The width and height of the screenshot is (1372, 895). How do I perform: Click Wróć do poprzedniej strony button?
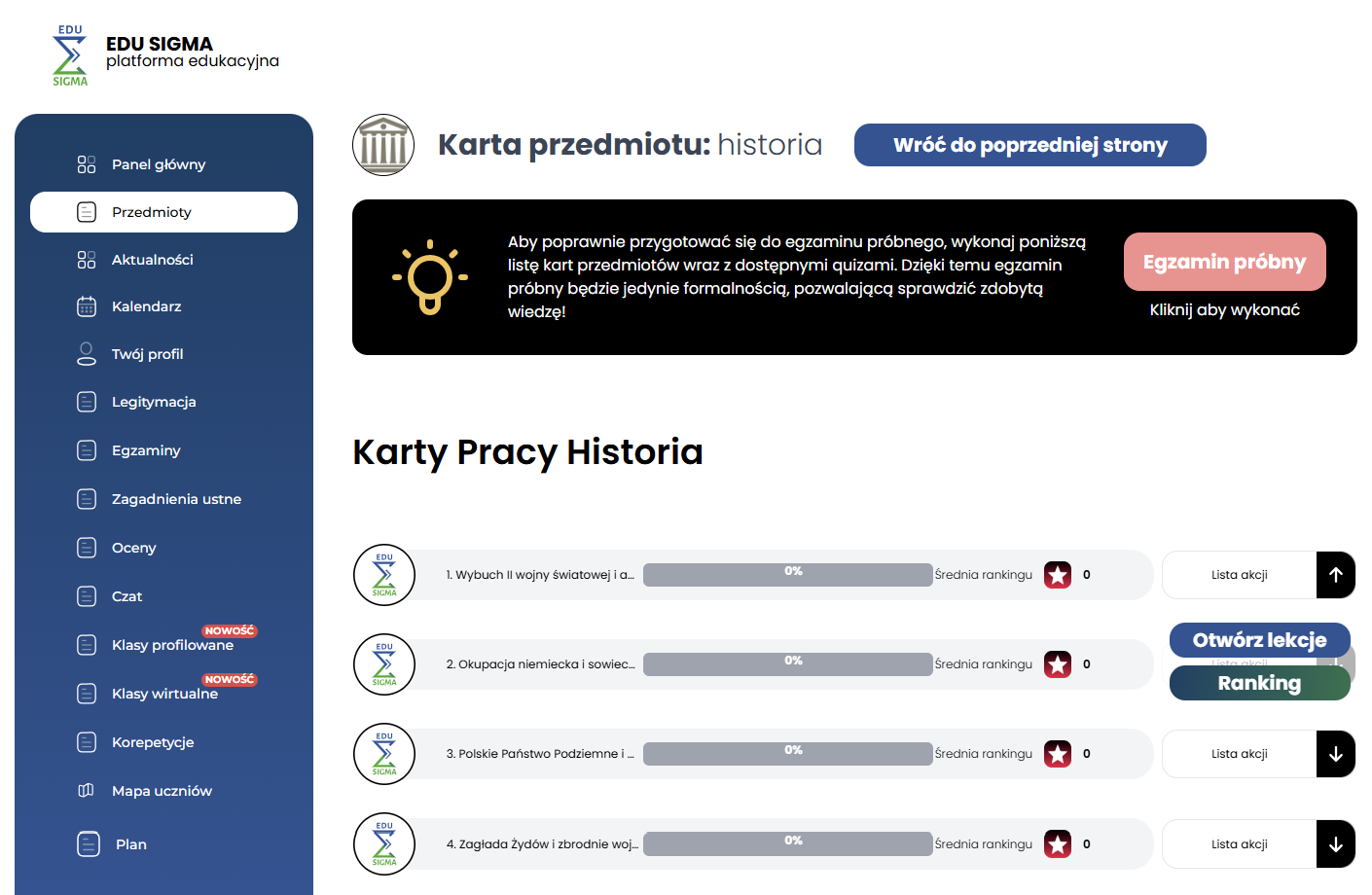point(1029,145)
